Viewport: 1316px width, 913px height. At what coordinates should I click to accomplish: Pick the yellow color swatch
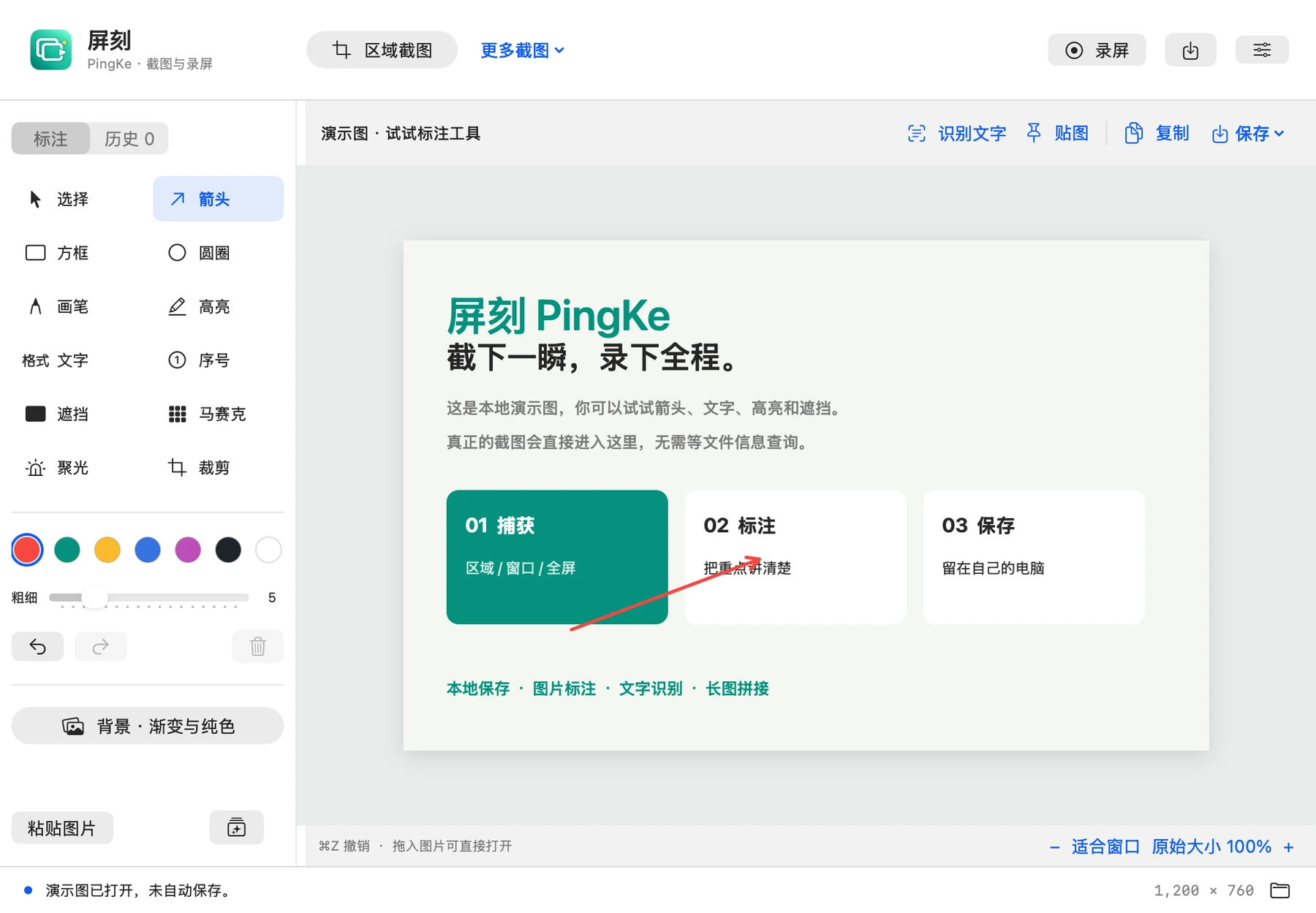click(x=107, y=550)
